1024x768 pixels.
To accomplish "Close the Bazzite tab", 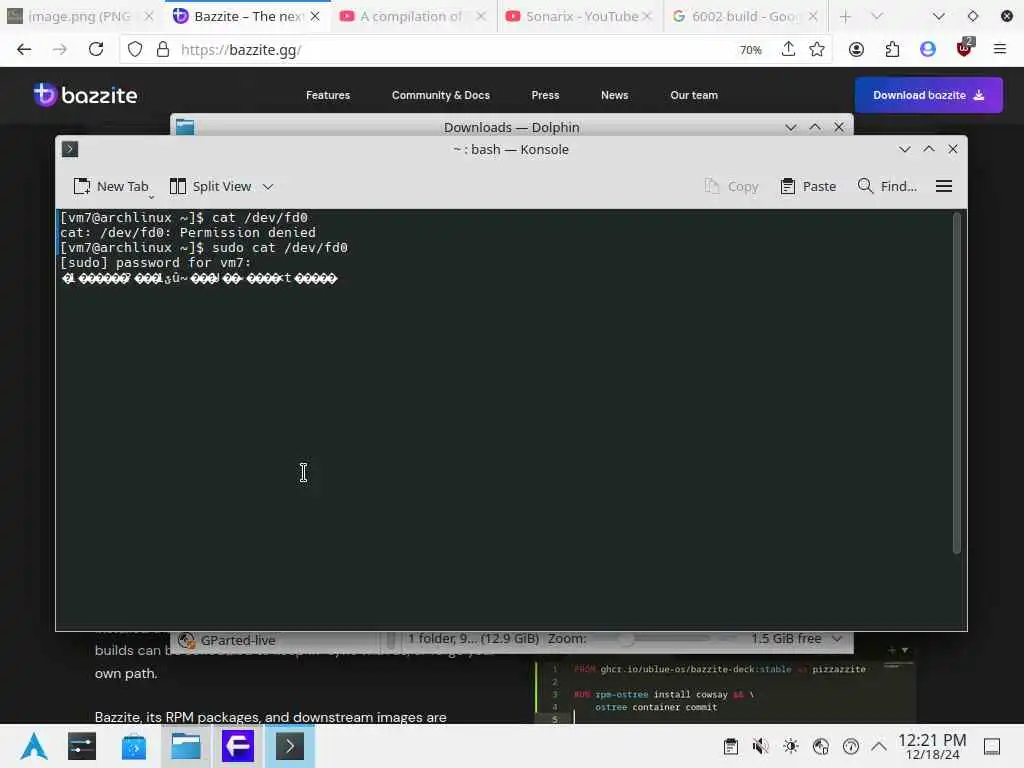I will coord(315,16).
